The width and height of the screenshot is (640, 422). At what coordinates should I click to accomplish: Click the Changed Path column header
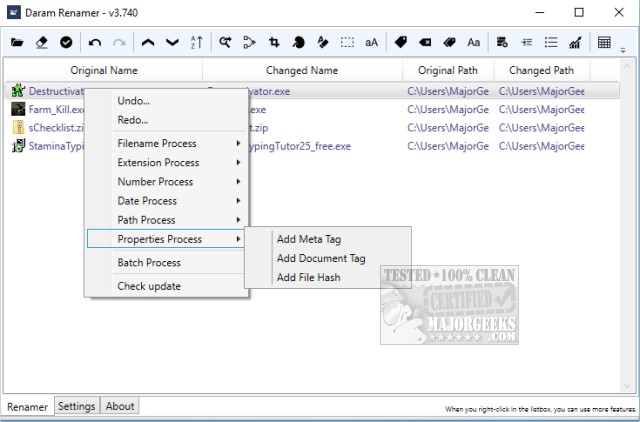[x=541, y=70]
